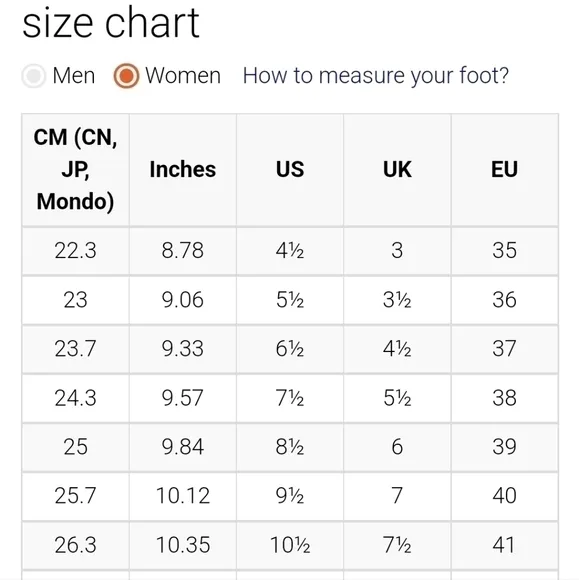Click the UK column header
This screenshot has height=580, width=579.
(x=397, y=170)
